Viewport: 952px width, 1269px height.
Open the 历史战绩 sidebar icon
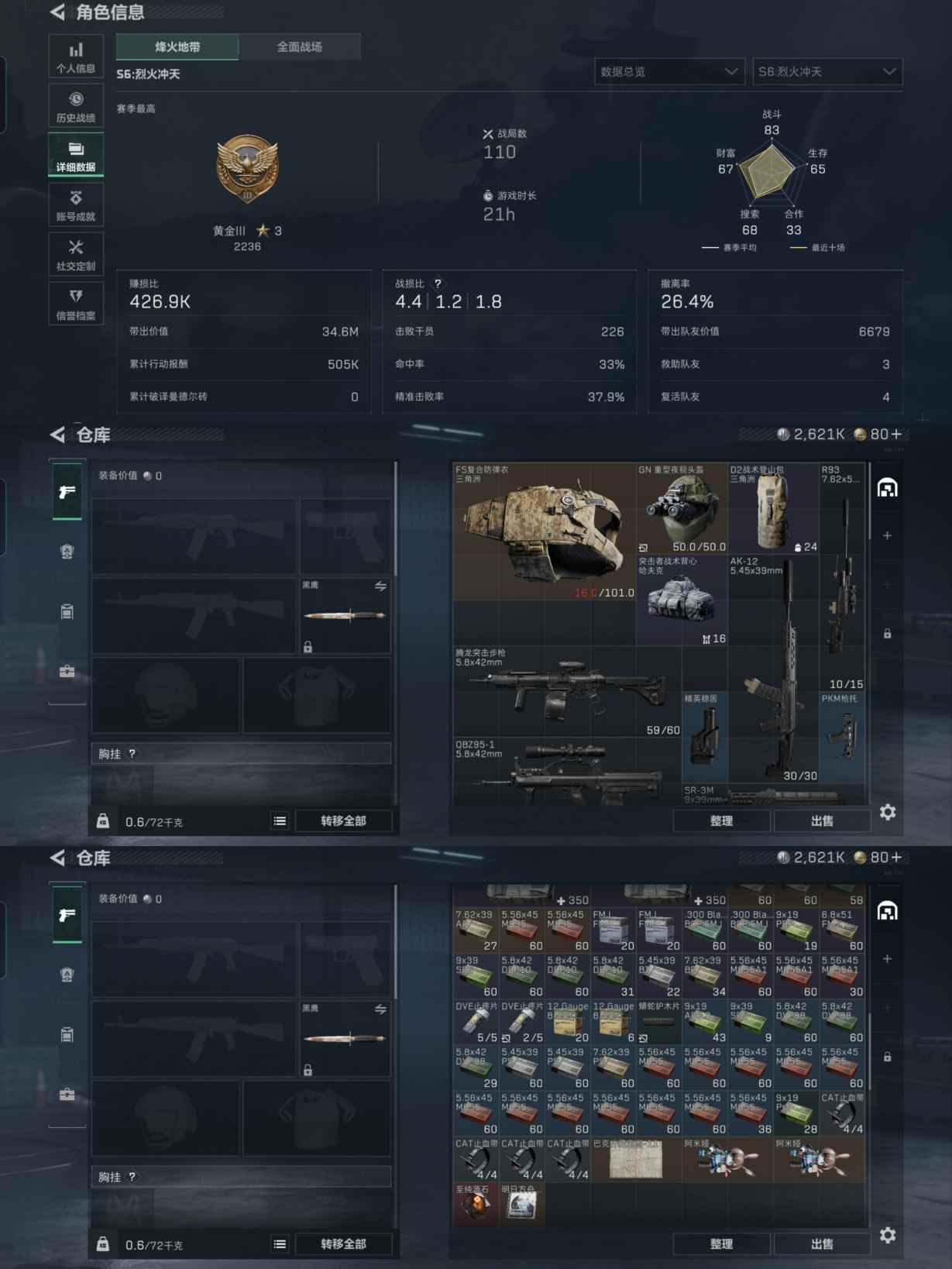pyautogui.click(x=76, y=106)
